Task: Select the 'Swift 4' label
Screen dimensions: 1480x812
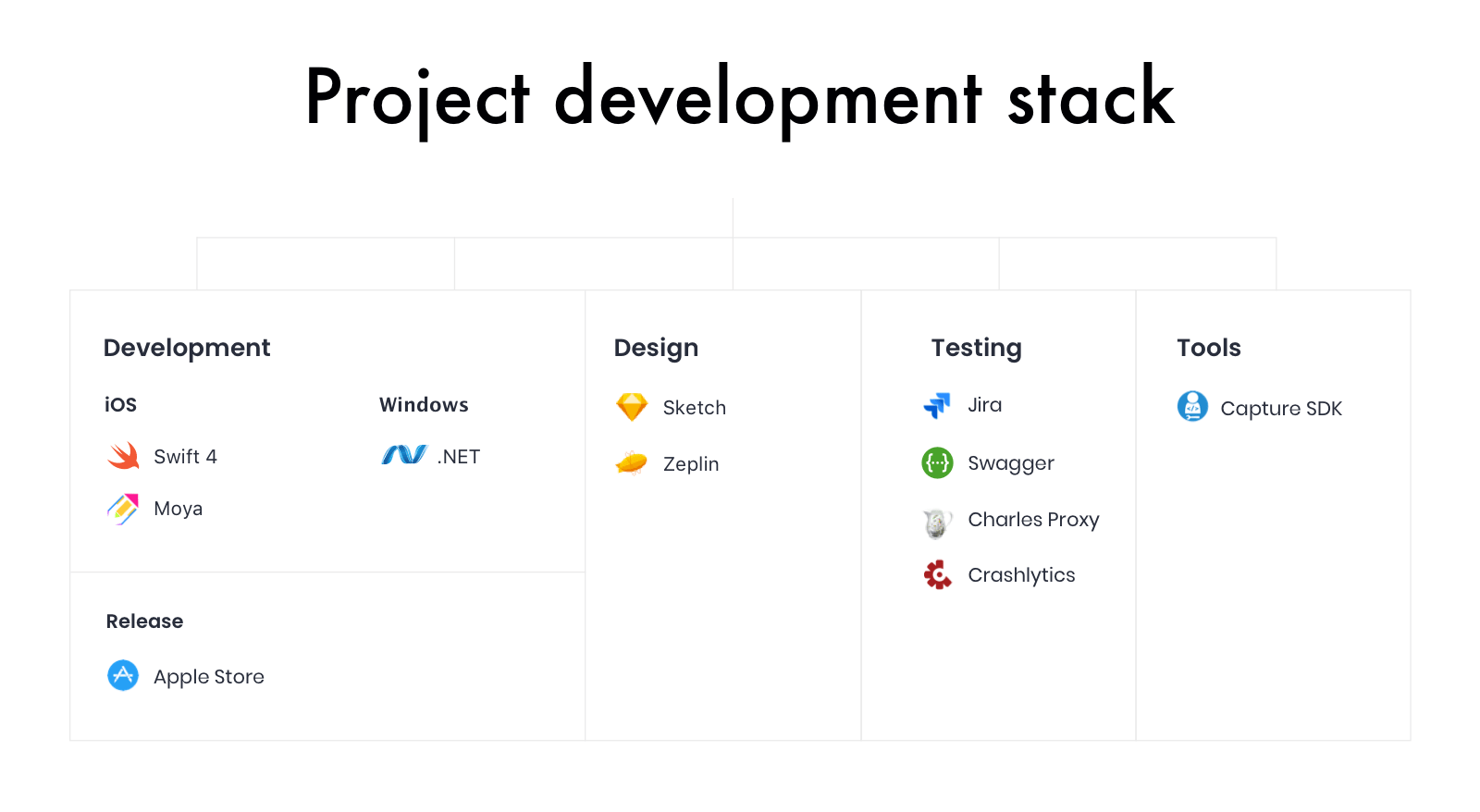Action: 185,457
